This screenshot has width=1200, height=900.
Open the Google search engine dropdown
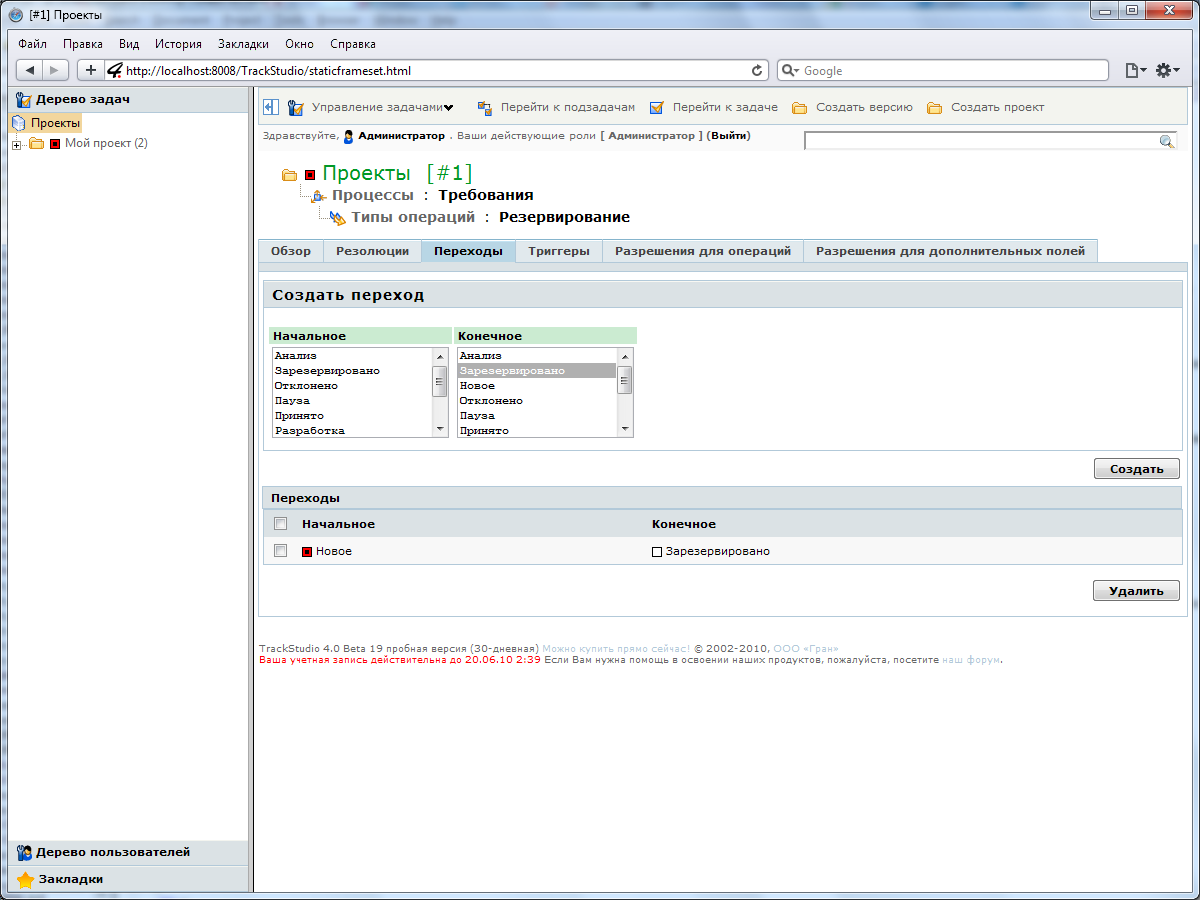pyautogui.click(x=790, y=71)
